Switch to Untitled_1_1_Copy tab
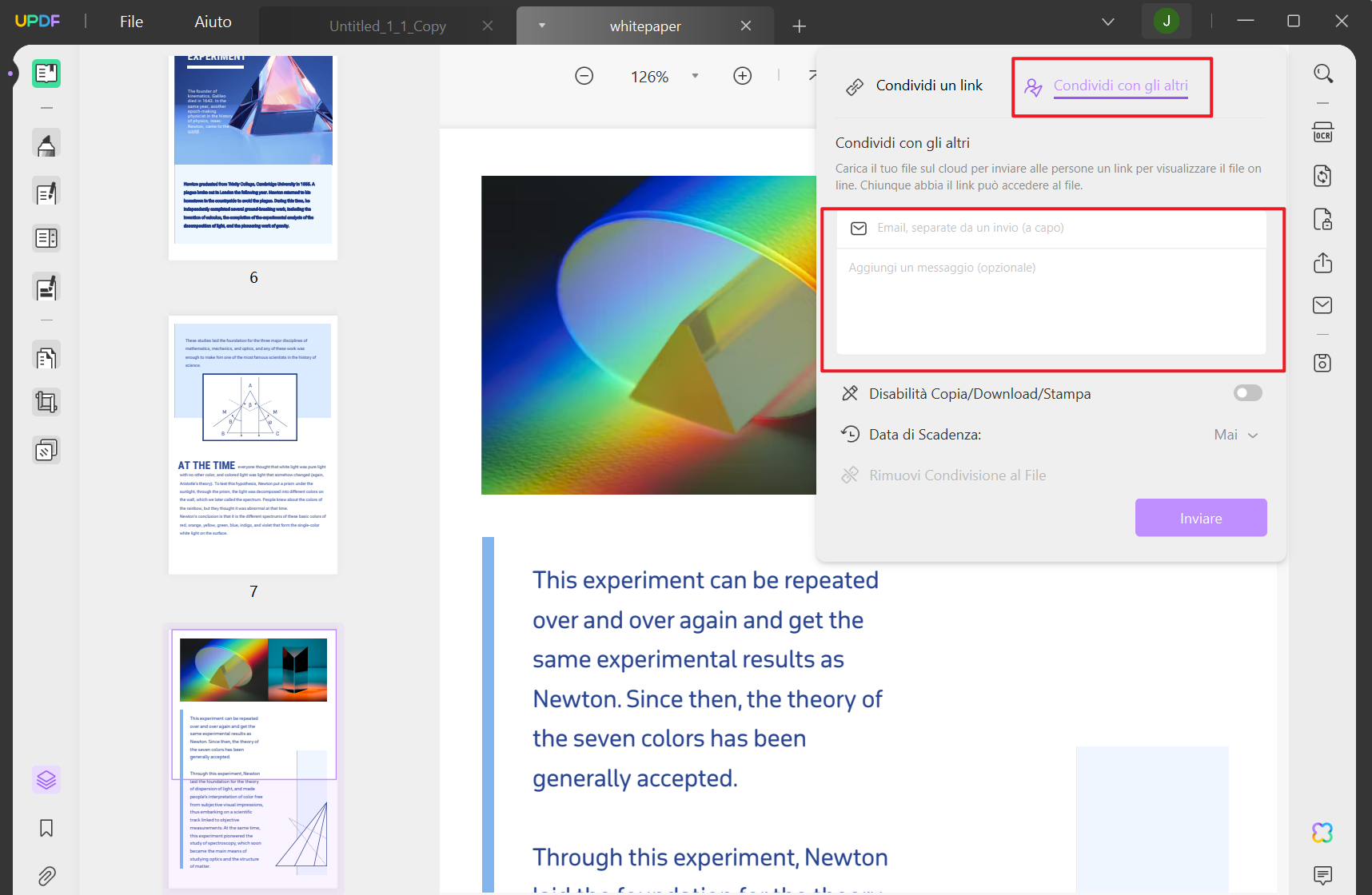The image size is (1372, 895). (x=388, y=26)
